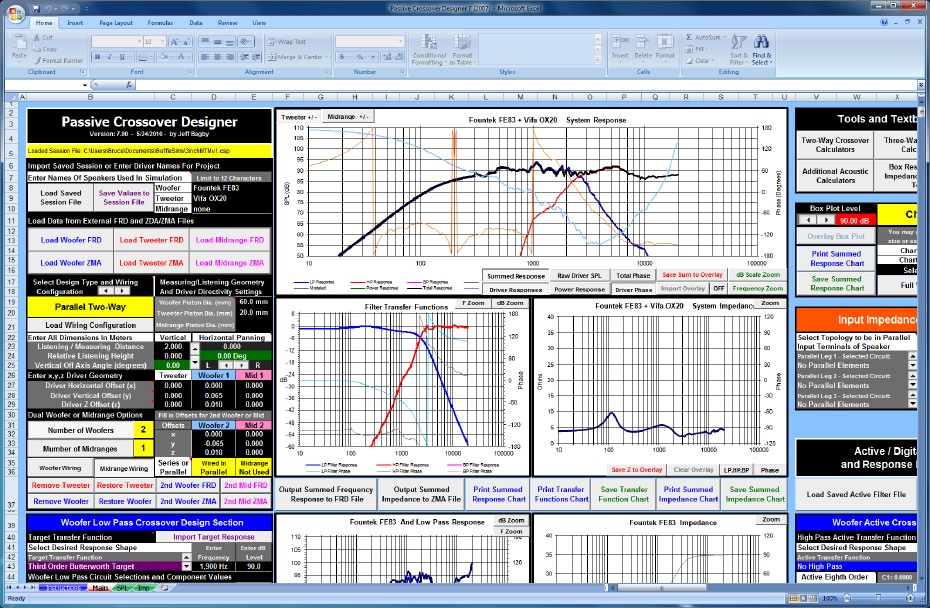The image size is (930, 608).
Task: Click the Delete cells icon
Action: 642,42
